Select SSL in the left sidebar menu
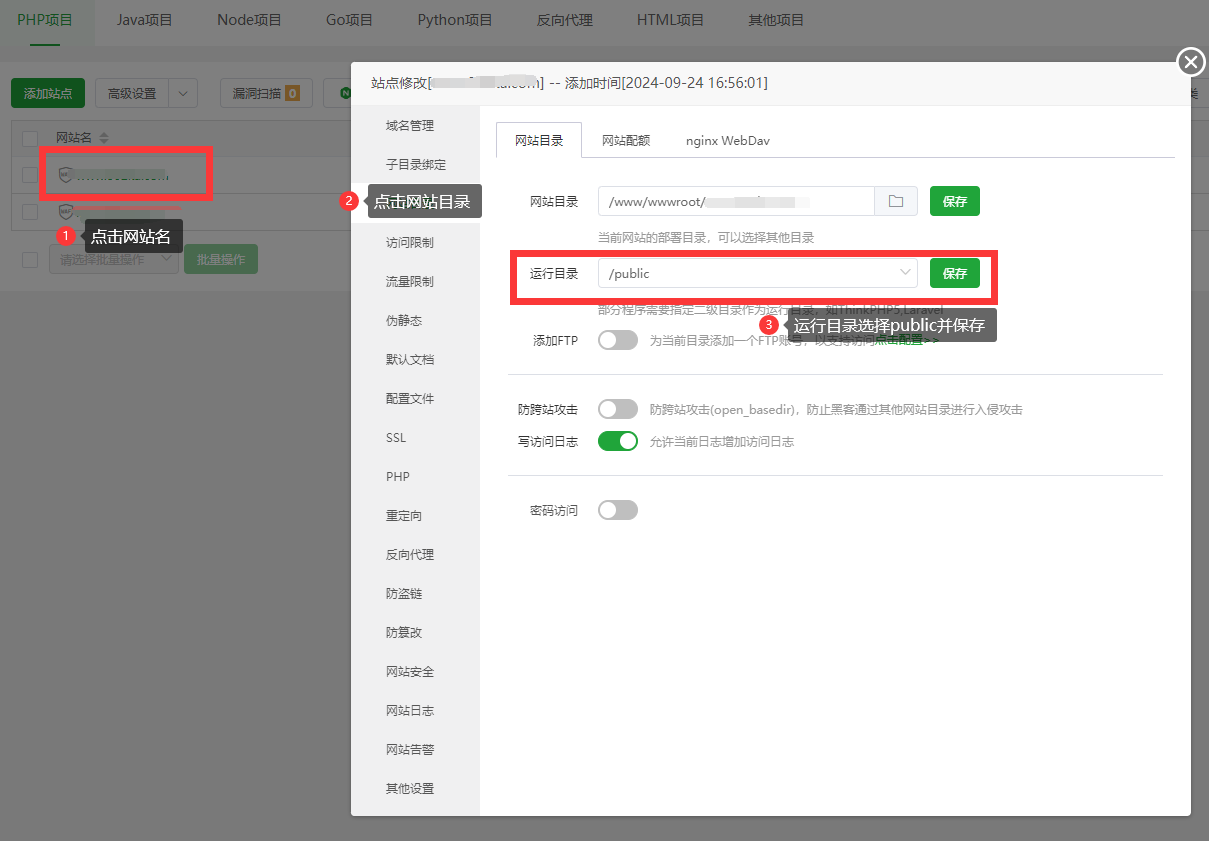The image size is (1209, 841). pos(396,438)
